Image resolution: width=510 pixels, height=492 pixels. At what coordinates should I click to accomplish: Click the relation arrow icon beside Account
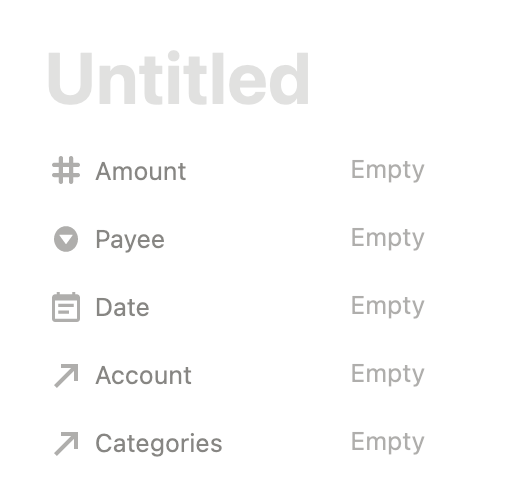[x=66, y=375]
